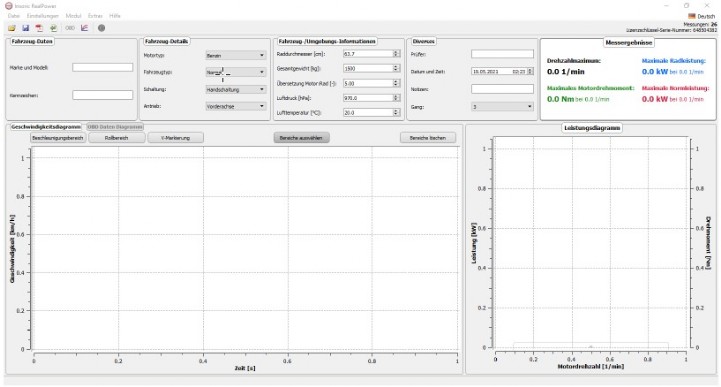The image size is (721, 387).
Task: Save measurement with the floppy disk icon
Action: click(26, 28)
